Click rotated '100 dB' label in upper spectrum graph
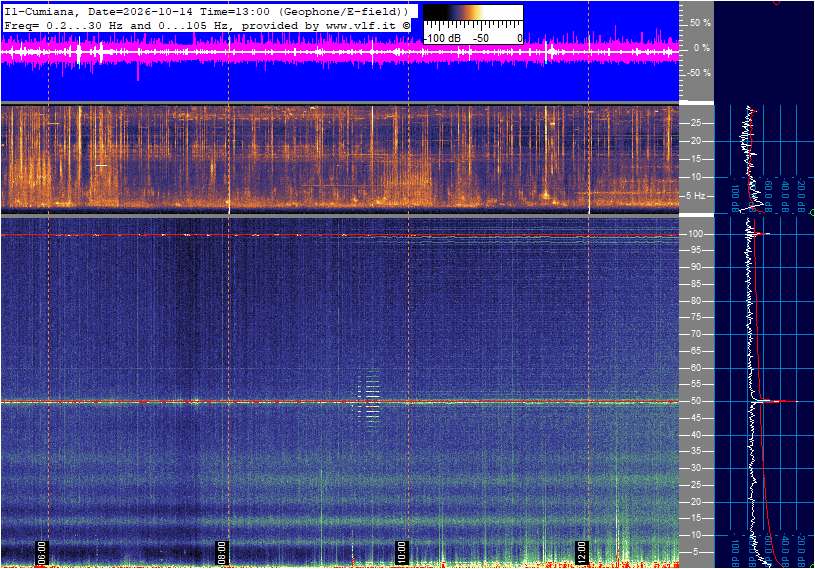This screenshot has width=815, height=569. (736, 198)
